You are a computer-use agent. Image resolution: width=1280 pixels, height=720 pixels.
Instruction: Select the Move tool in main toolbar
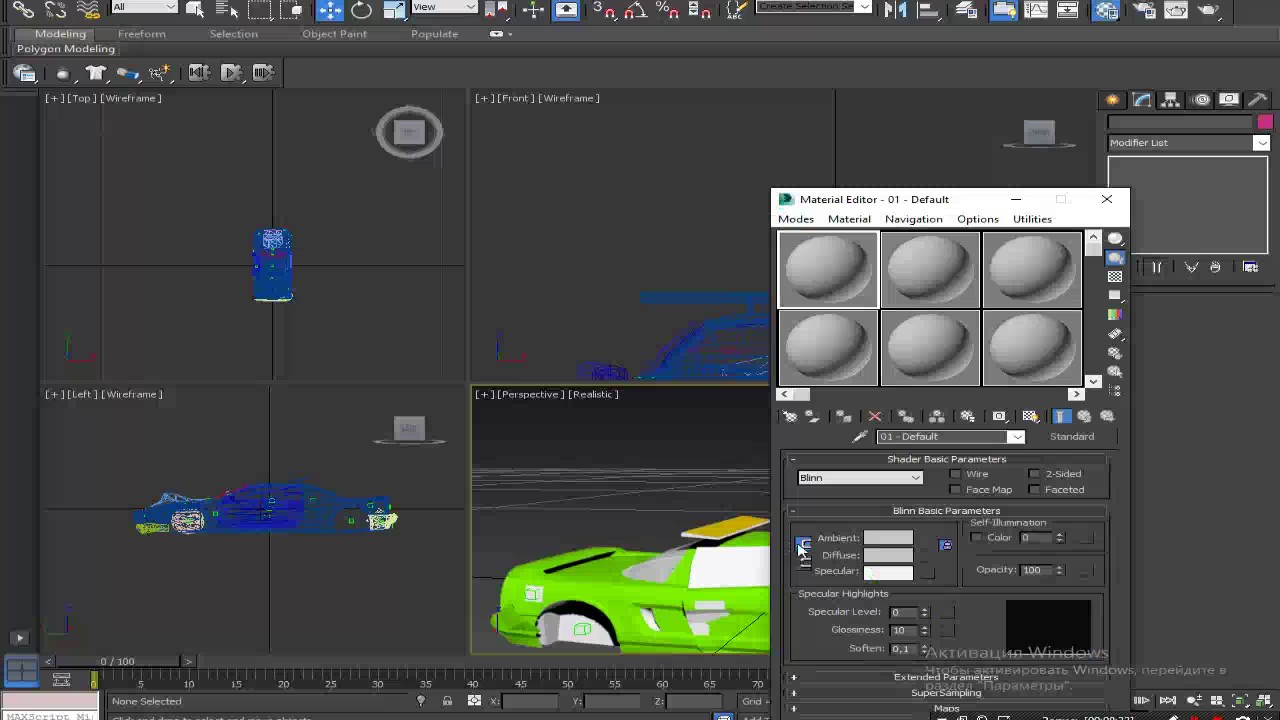330,10
